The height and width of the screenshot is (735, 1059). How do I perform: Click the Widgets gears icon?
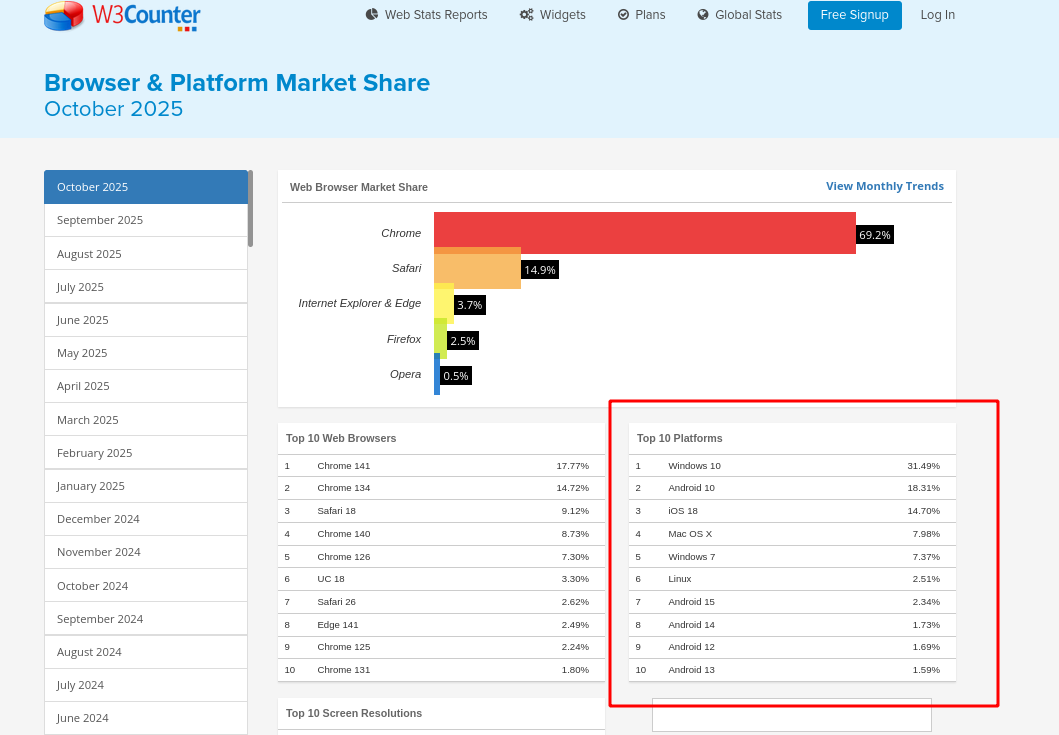[526, 15]
